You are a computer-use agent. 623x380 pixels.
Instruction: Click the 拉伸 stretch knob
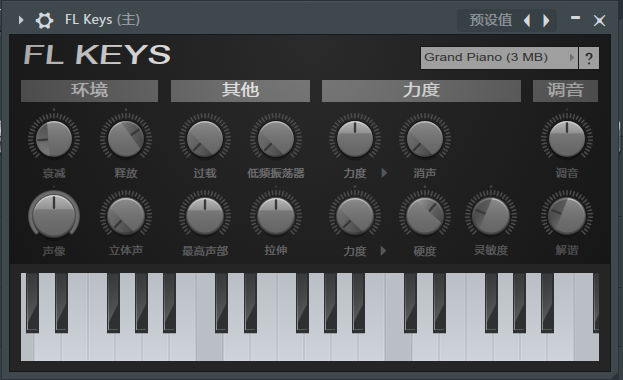276,216
